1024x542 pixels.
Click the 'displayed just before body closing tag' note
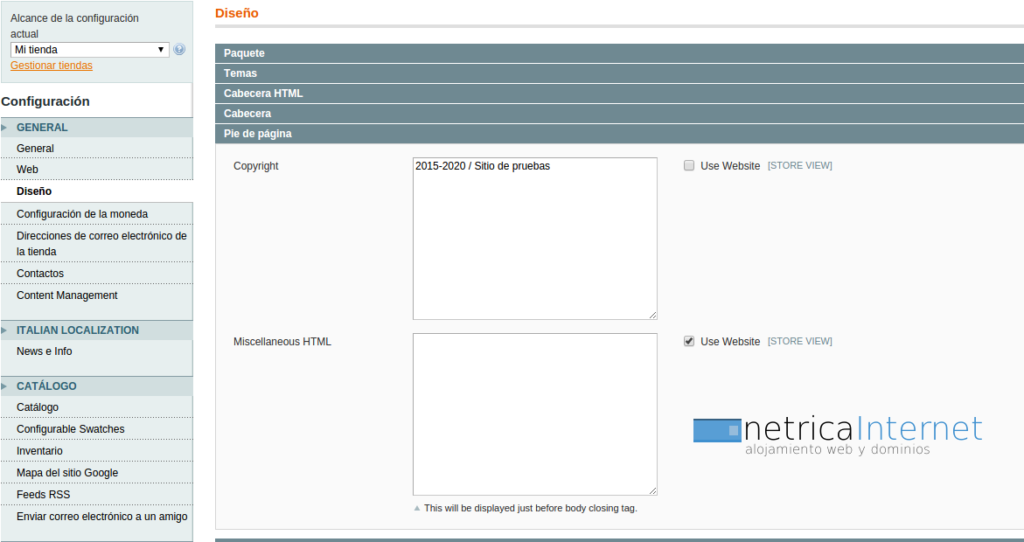530,508
